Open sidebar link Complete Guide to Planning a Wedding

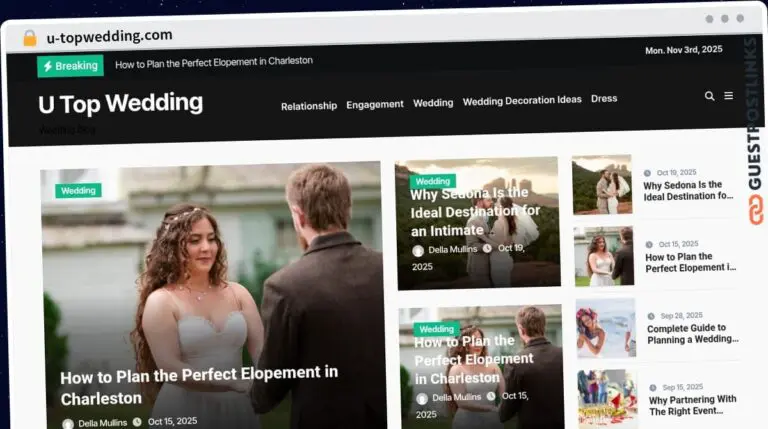point(693,334)
